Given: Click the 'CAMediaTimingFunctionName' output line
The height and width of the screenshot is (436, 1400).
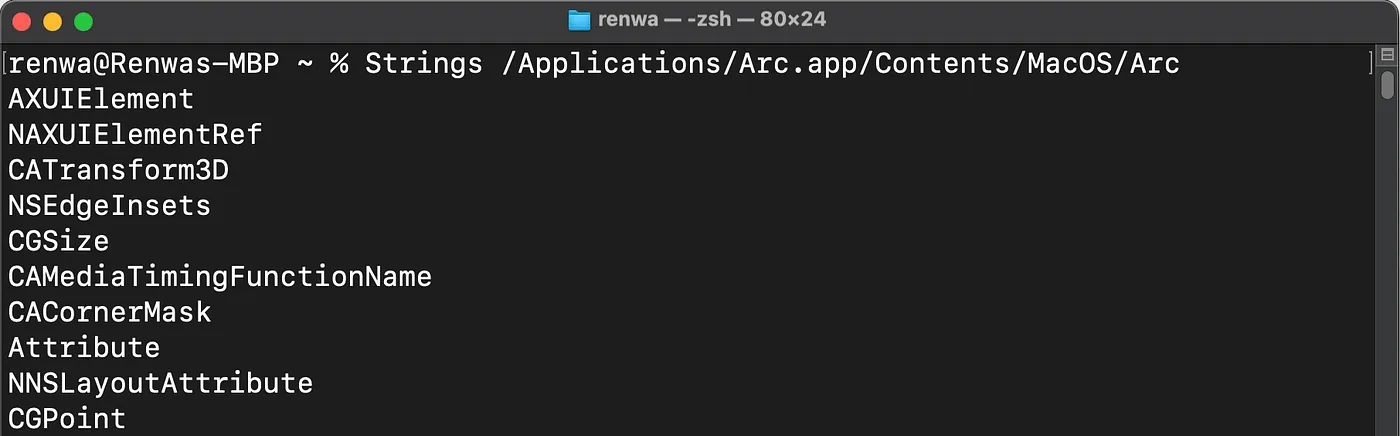Looking at the screenshot, I should pyautogui.click(x=220, y=276).
